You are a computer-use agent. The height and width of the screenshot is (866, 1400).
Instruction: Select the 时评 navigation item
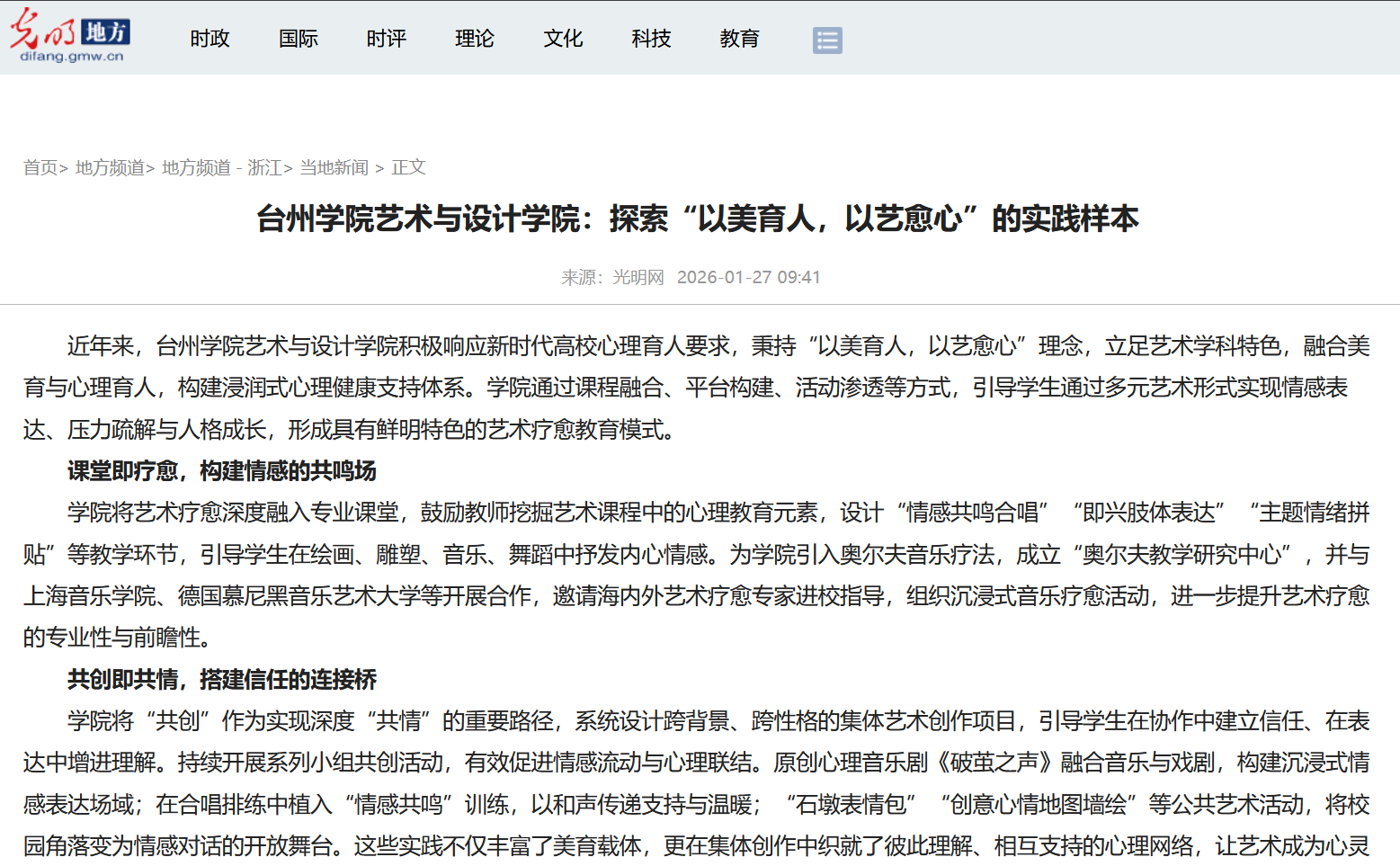coord(386,39)
